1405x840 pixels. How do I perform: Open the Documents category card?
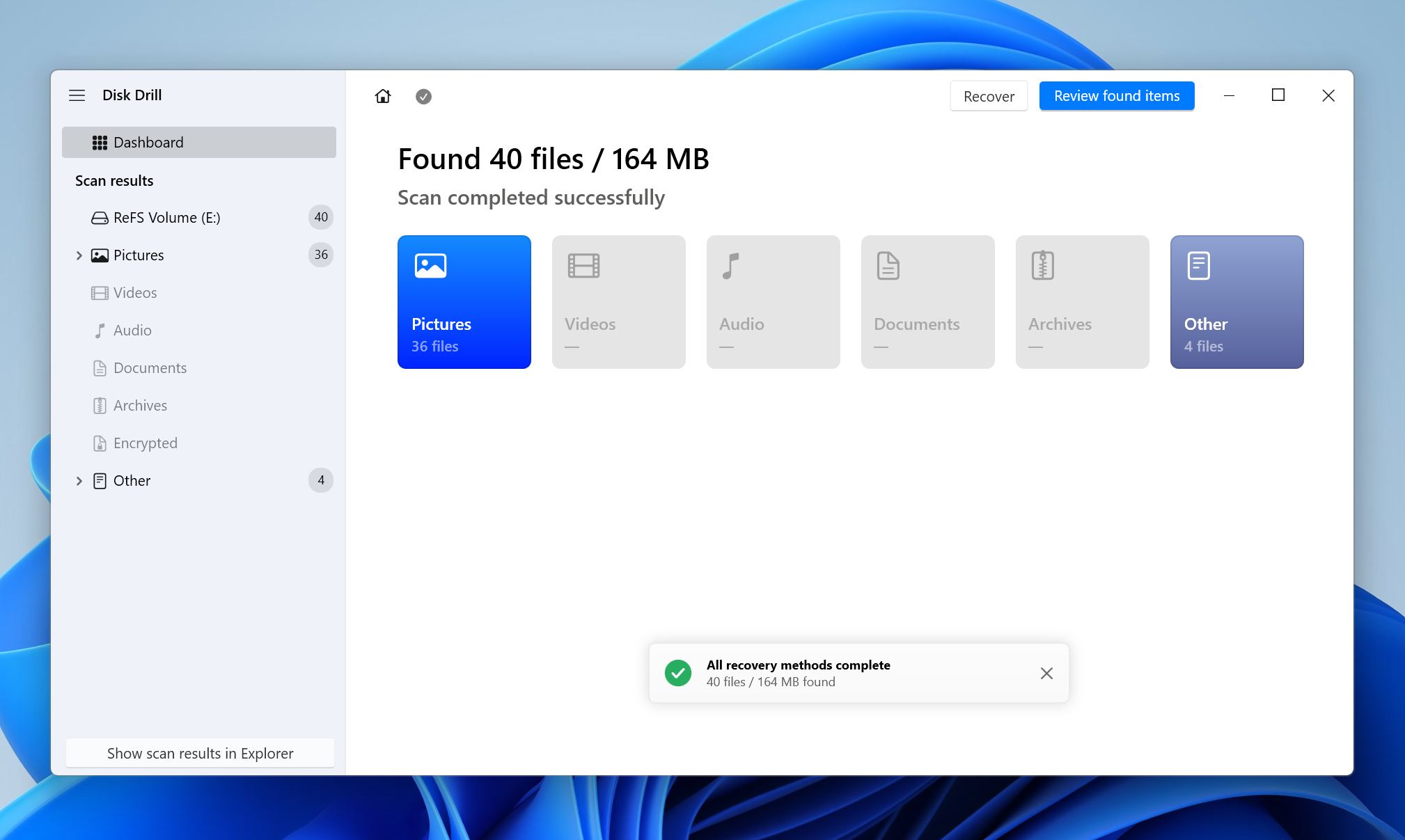click(x=928, y=302)
